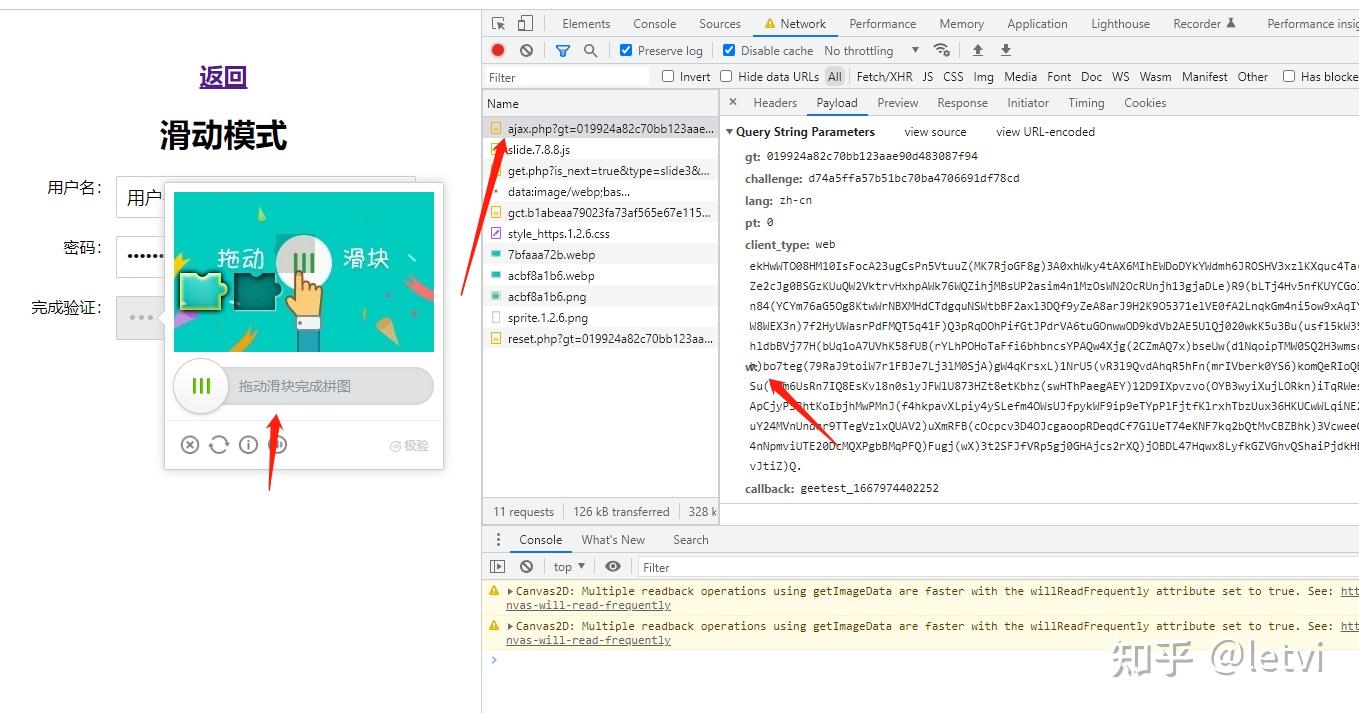The image size is (1359, 713).
Task: Click the ajax.php request file icon
Action: click(496, 129)
